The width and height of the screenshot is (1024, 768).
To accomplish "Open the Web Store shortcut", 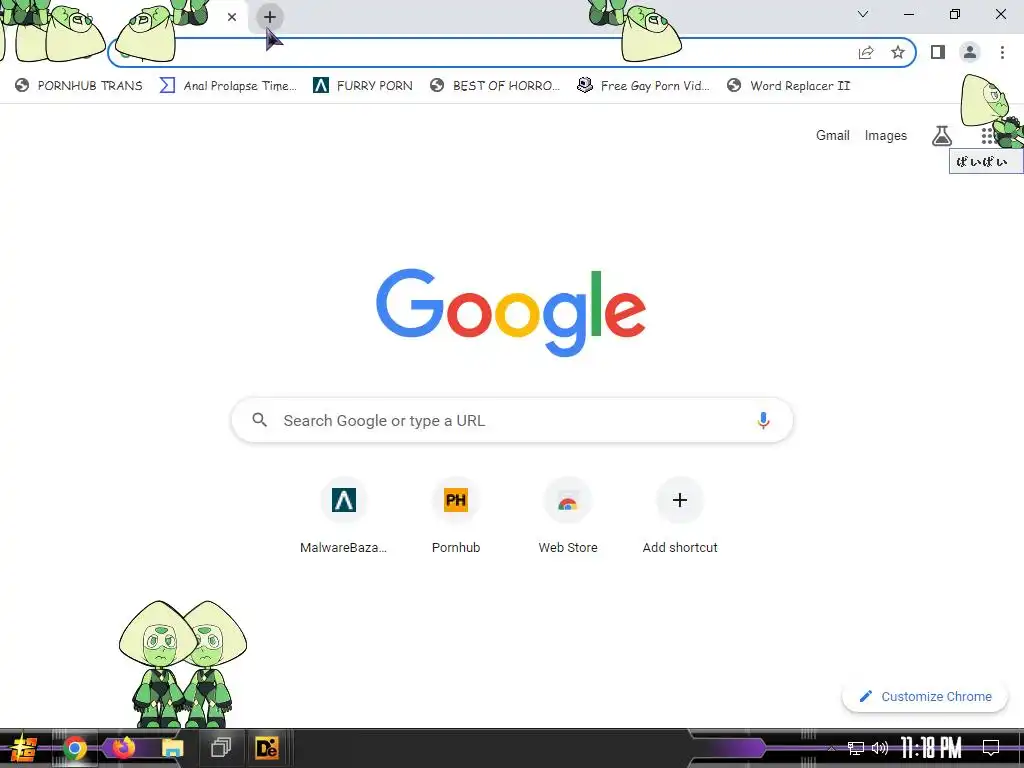I will click(x=568, y=516).
